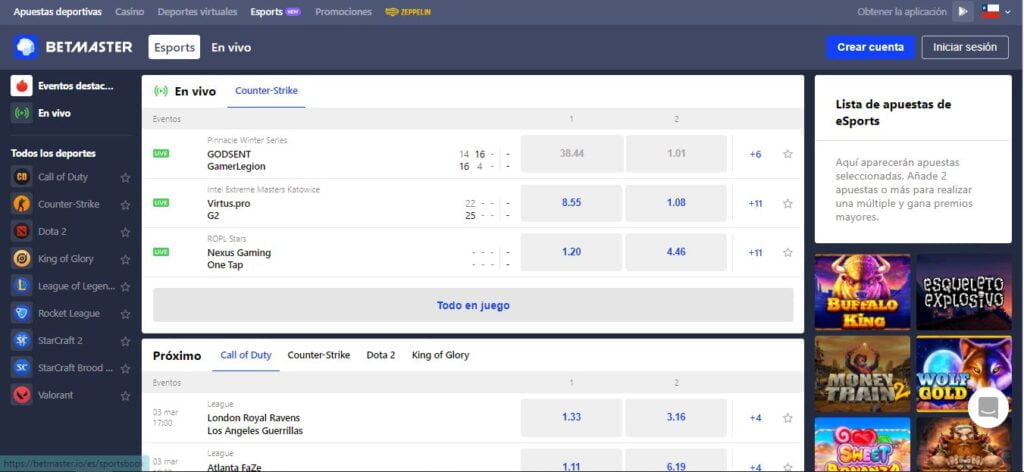Favorite the GODSENT vs GamerLegion match
The height and width of the screenshot is (472, 1024).
(x=787, y=154)
